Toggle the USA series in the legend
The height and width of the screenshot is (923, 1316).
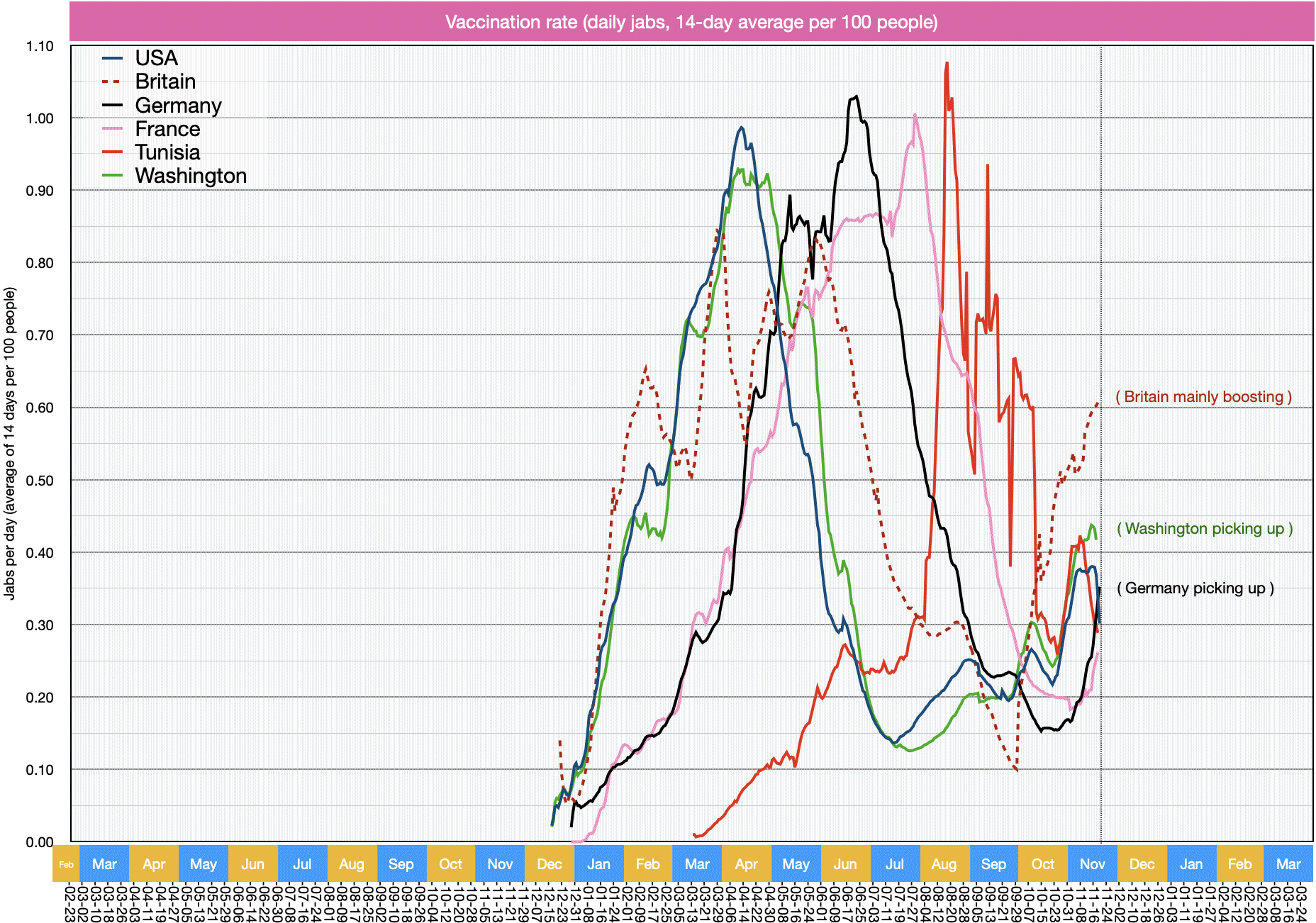click(157, 58)
